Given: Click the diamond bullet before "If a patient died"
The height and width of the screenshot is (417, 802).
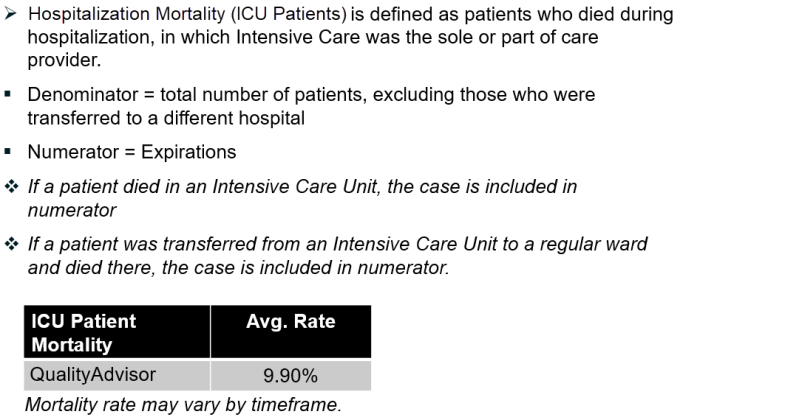Looking at the screenshot, I should [x=12, y=187].
